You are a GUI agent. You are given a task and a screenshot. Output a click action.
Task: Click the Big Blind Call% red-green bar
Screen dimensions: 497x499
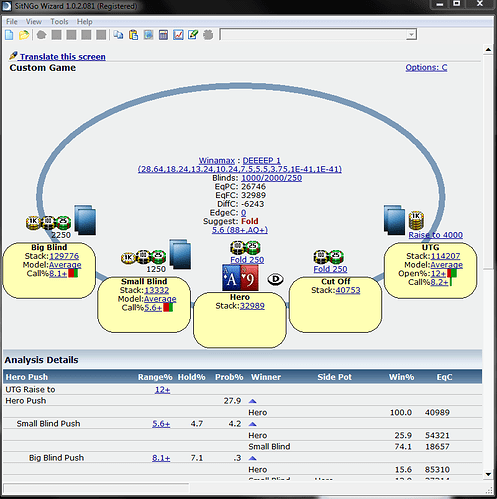[x=73, y=273]
